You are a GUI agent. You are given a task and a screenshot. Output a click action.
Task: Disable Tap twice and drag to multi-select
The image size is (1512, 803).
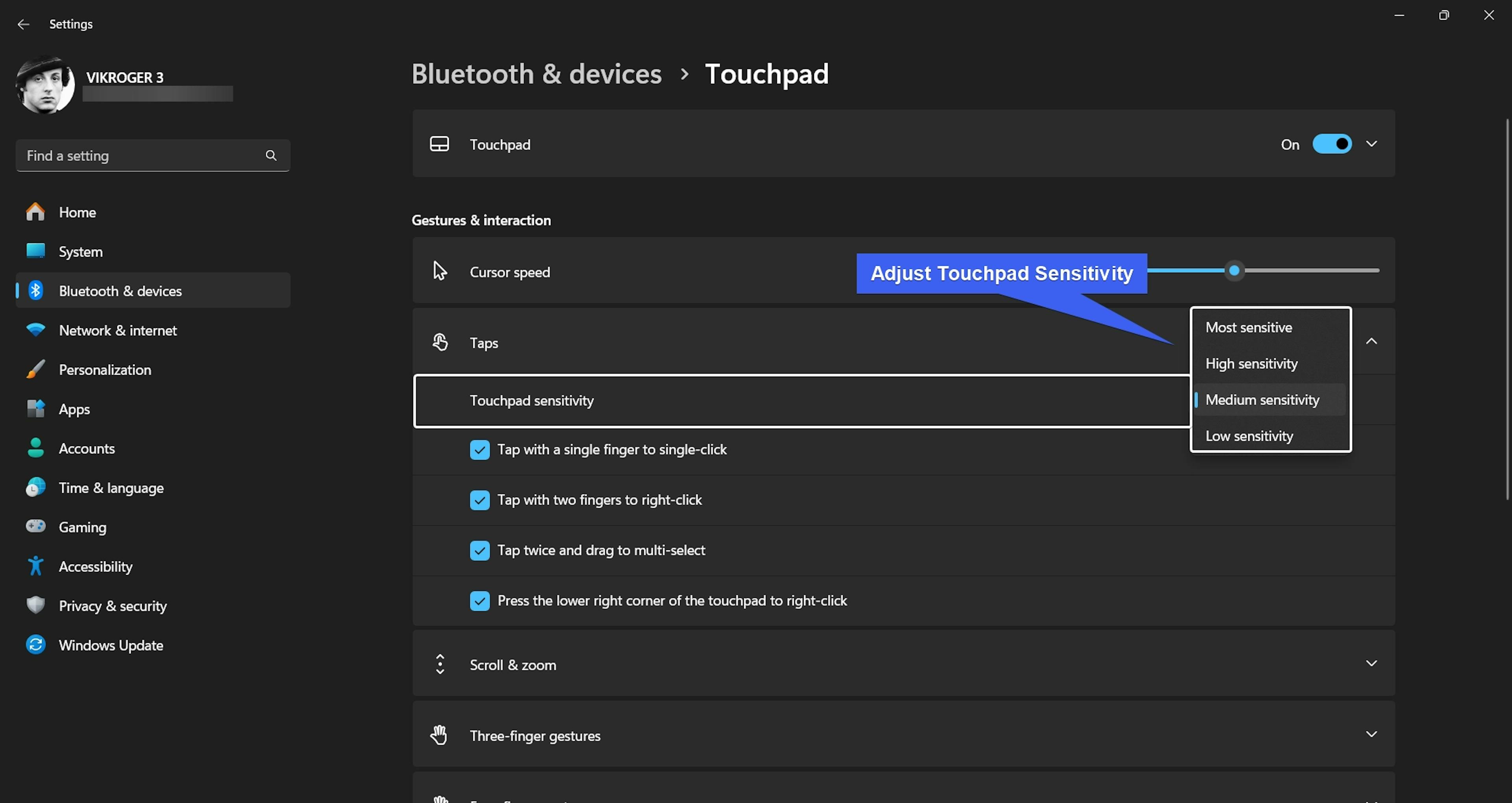click(x=480, y=551)
